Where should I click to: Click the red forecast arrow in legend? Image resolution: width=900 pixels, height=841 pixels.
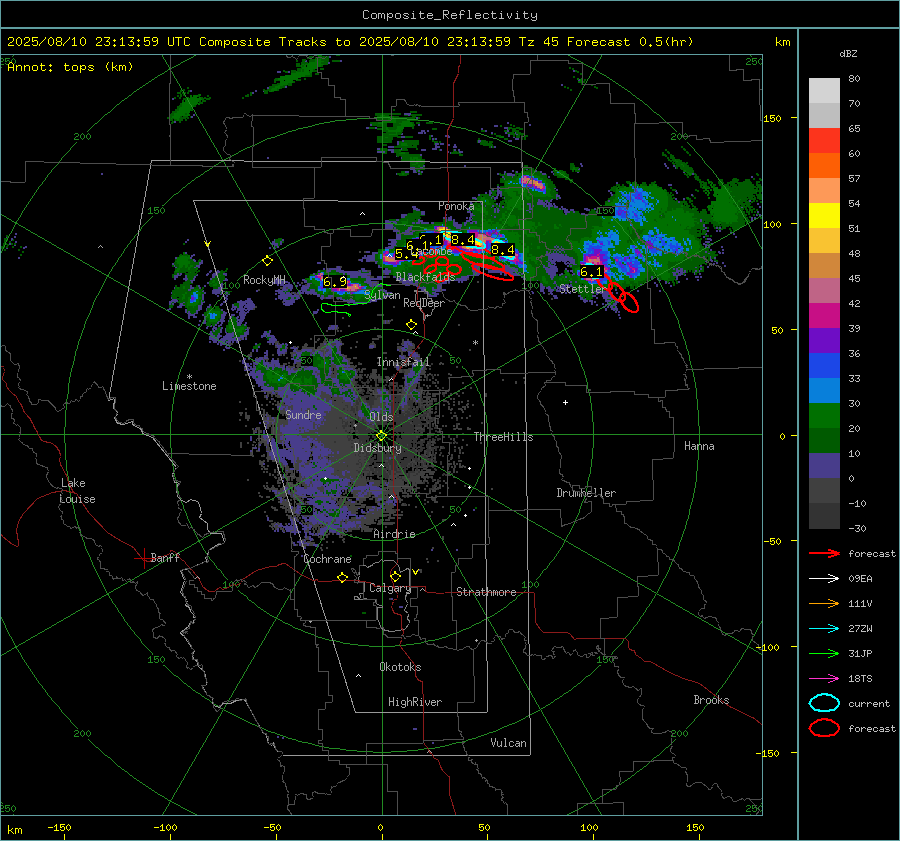click(824, 553)
